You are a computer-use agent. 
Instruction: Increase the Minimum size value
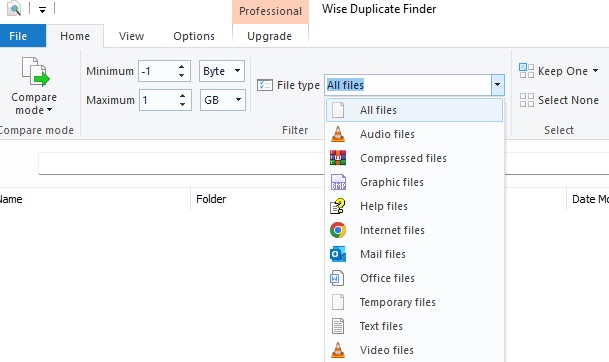181,67
